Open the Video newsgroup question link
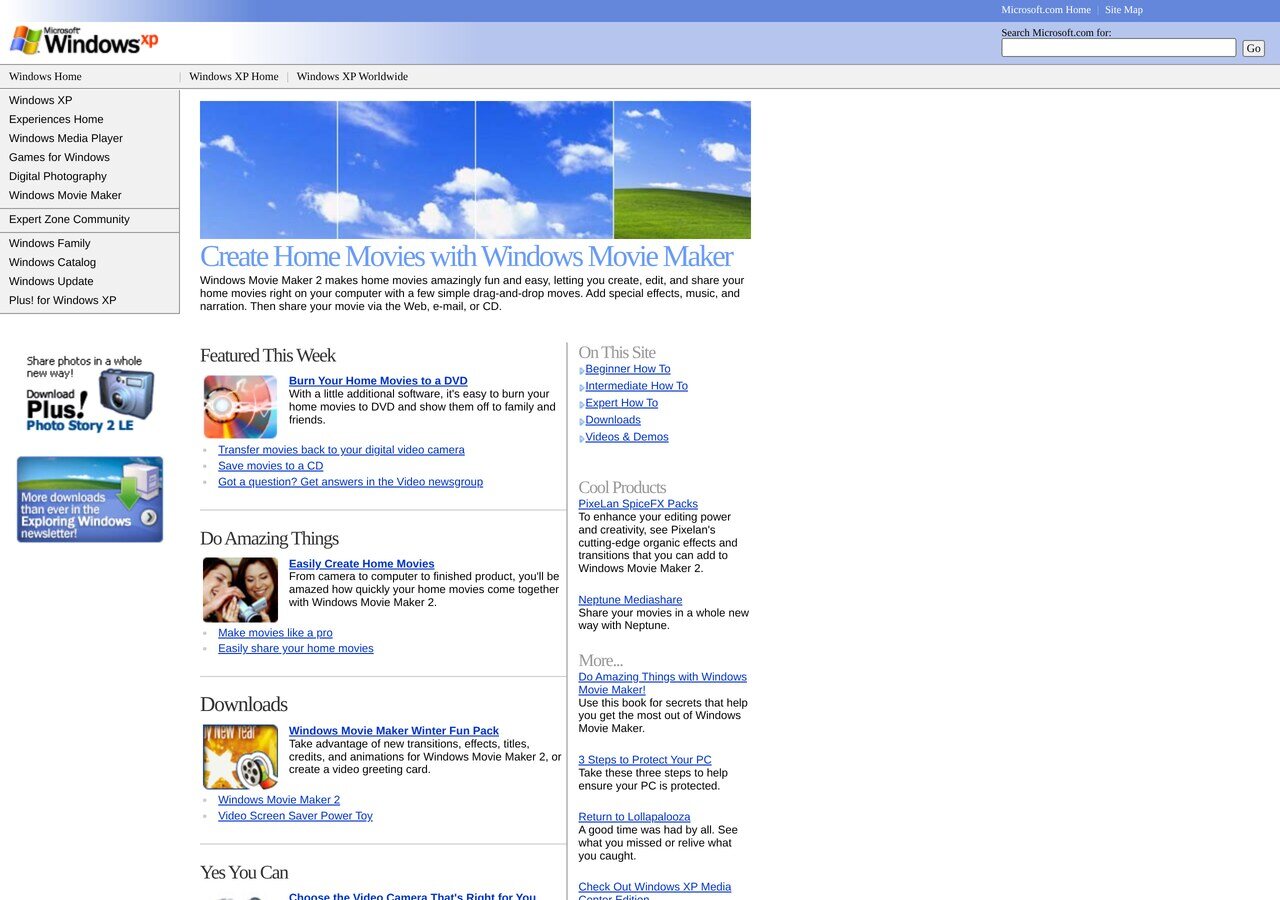The height and width of the screenshot is (900, 1280). (350, 482)
